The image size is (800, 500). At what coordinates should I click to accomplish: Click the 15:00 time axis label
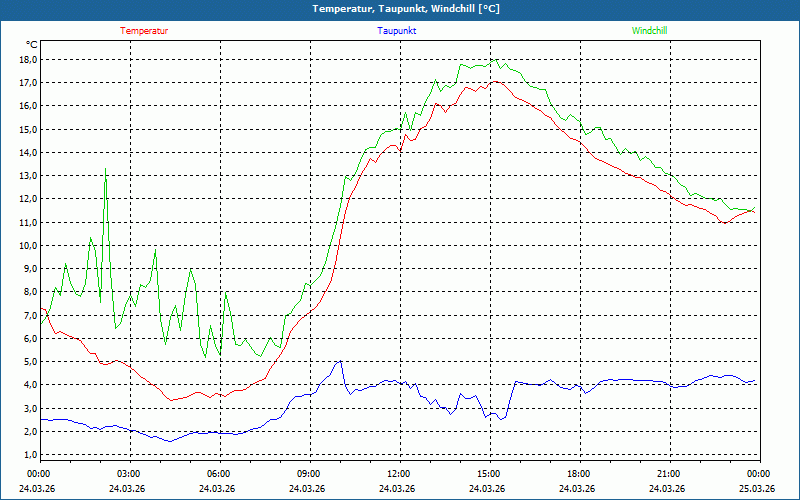(x=488, y=474)
